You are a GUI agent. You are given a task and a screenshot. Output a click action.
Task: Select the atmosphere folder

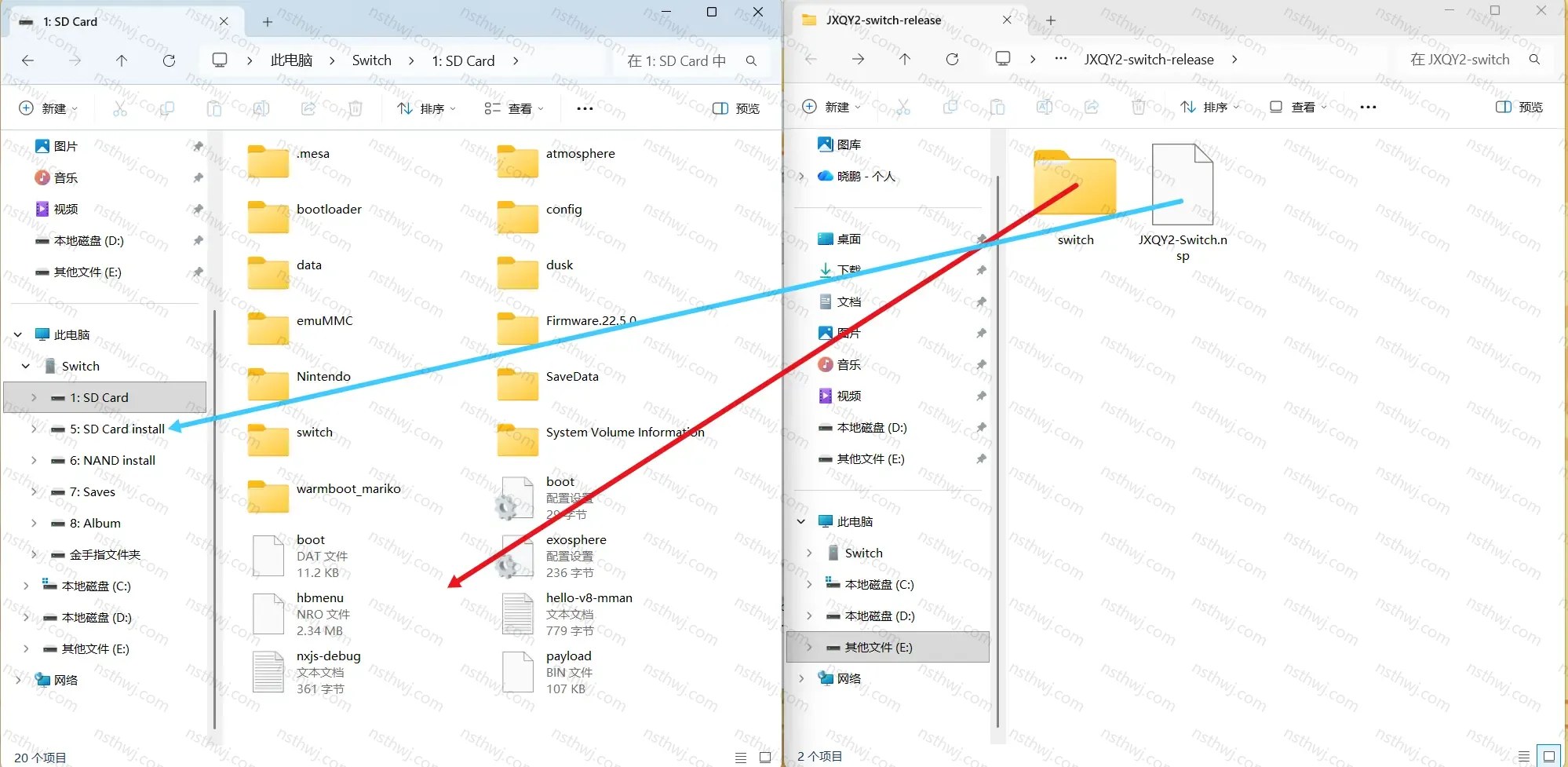tap(557, 161)
